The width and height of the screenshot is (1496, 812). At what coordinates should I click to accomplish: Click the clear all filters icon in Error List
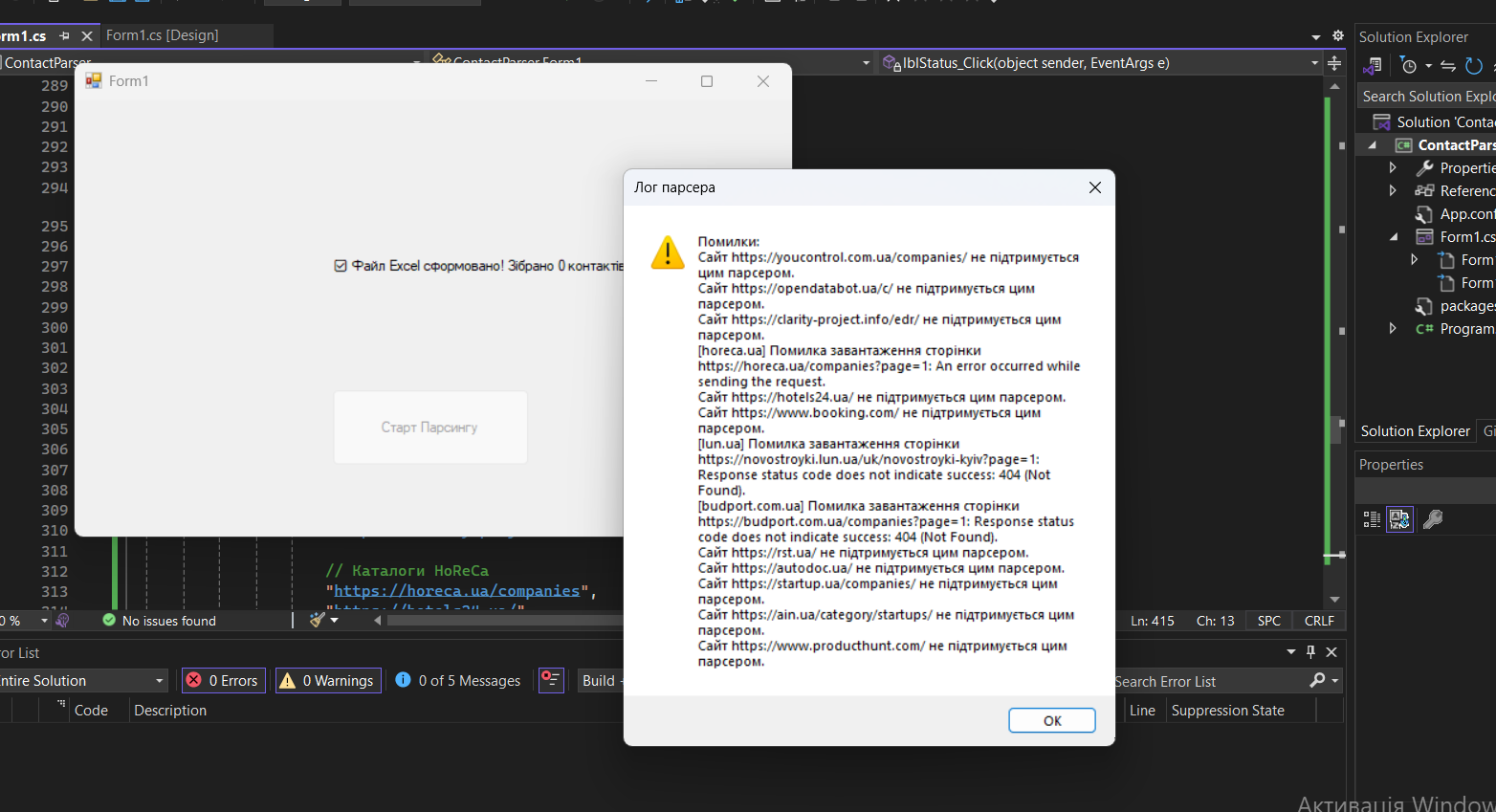pyautogui.click(x=551, y=680)
